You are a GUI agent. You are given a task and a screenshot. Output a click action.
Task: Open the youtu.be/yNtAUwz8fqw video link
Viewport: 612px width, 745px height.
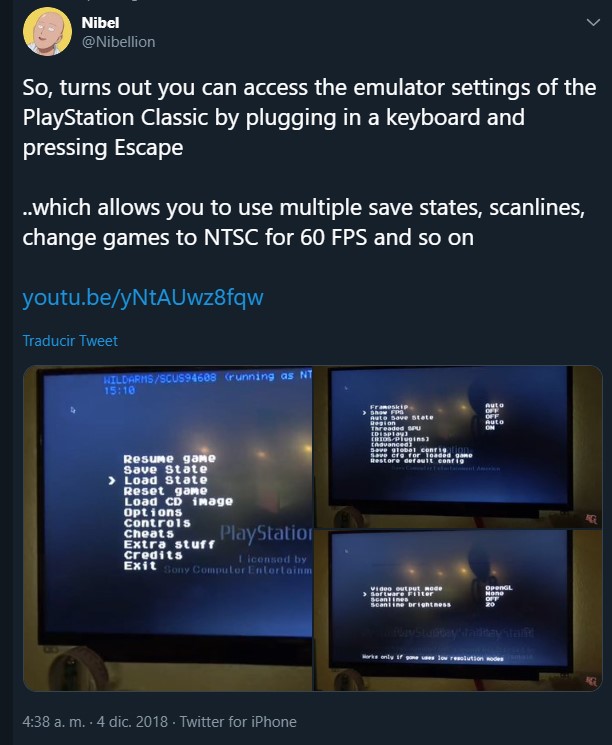143,297
